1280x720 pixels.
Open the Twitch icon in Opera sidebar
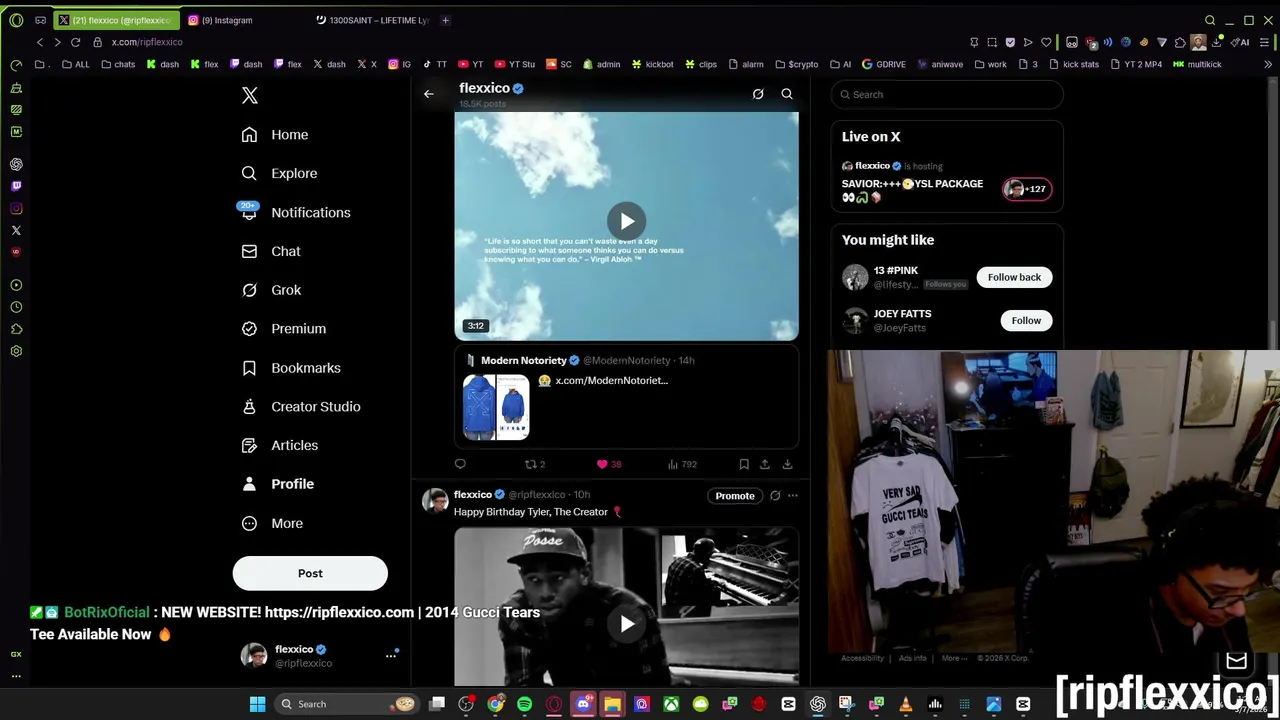pos(16,186)
